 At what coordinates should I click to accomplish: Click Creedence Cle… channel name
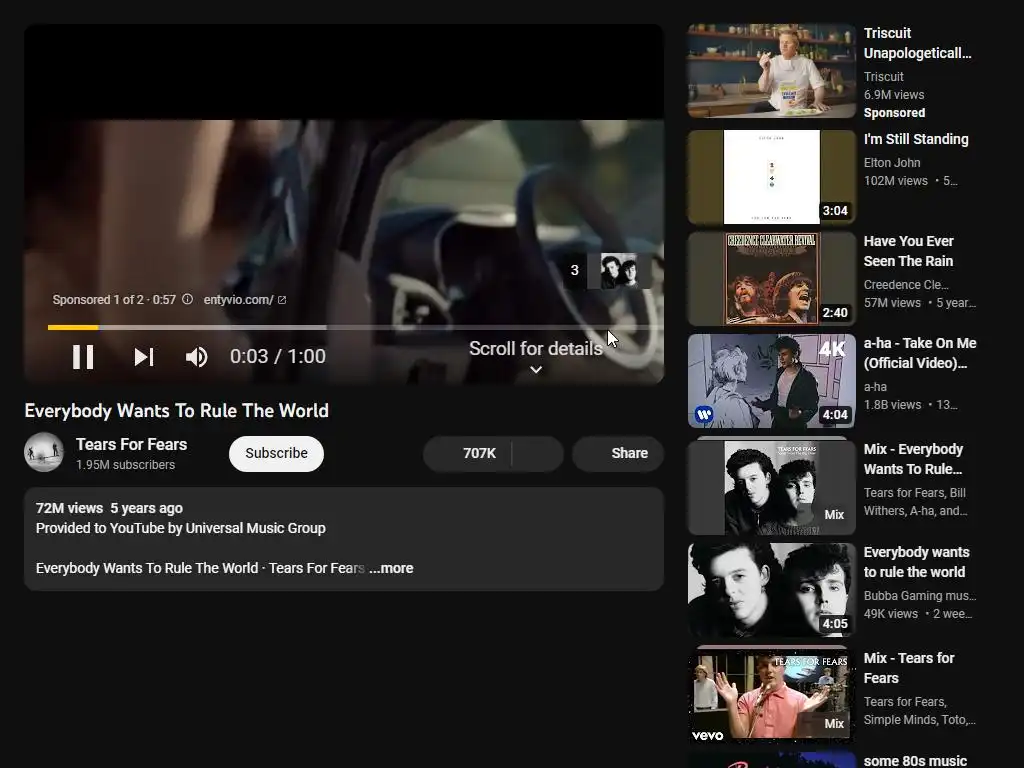(906, 285)
